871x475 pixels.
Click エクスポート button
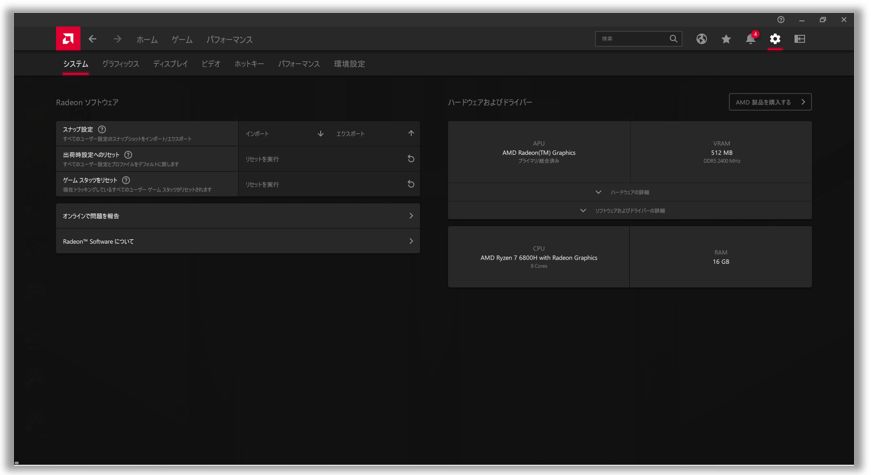click(374, 133)
